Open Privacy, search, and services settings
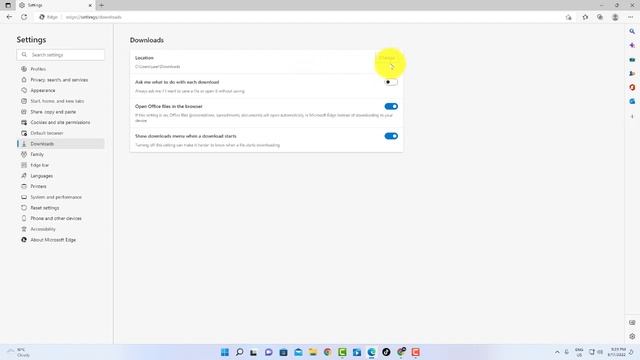The height and width of the screenshot is (360, 640). click(60, 80)
